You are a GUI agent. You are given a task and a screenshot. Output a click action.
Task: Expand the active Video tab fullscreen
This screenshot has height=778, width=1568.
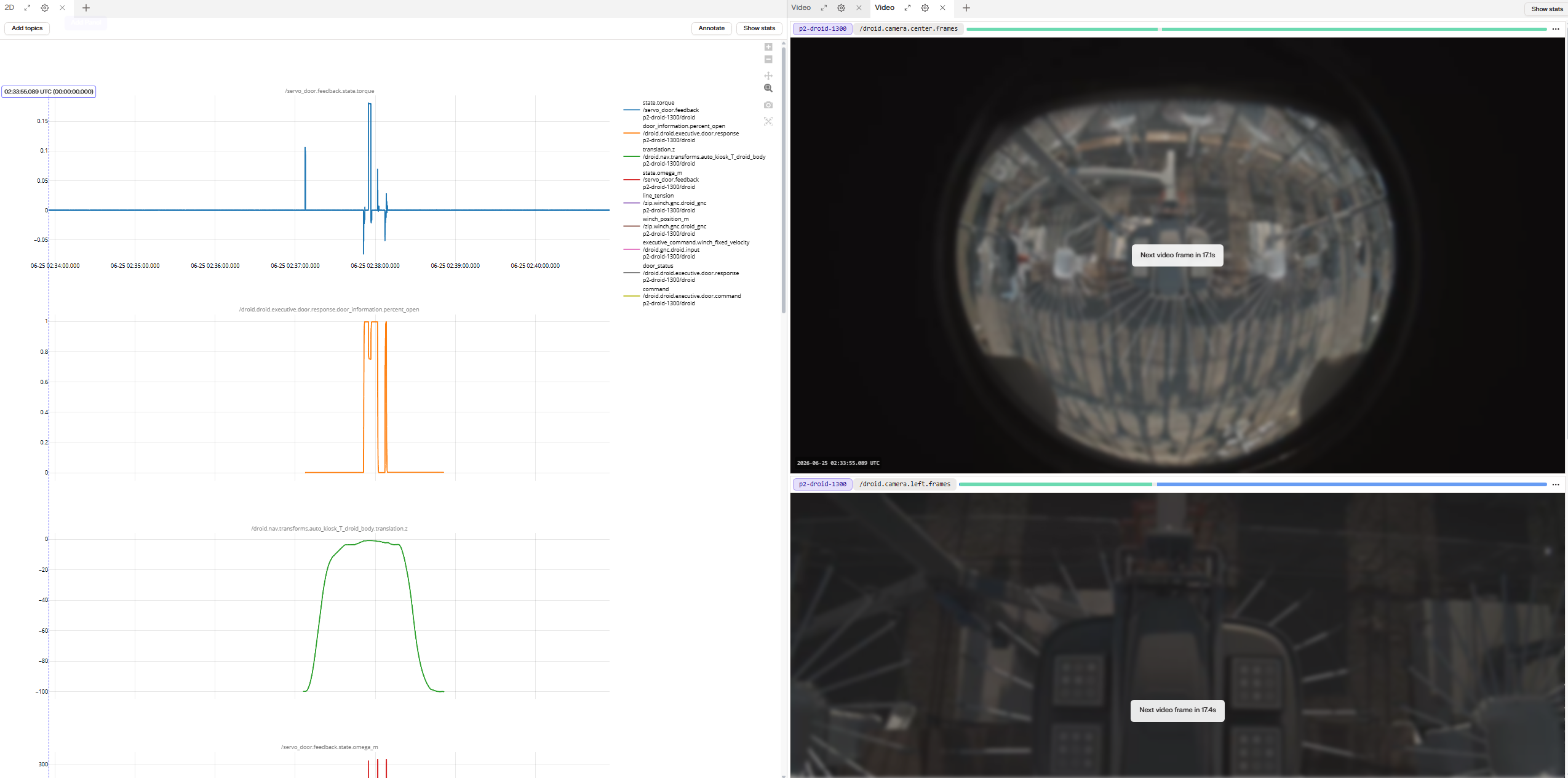907,8
